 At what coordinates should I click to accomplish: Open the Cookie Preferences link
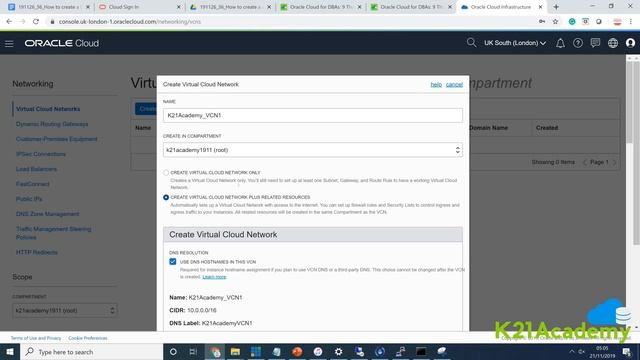click(88, 338)
